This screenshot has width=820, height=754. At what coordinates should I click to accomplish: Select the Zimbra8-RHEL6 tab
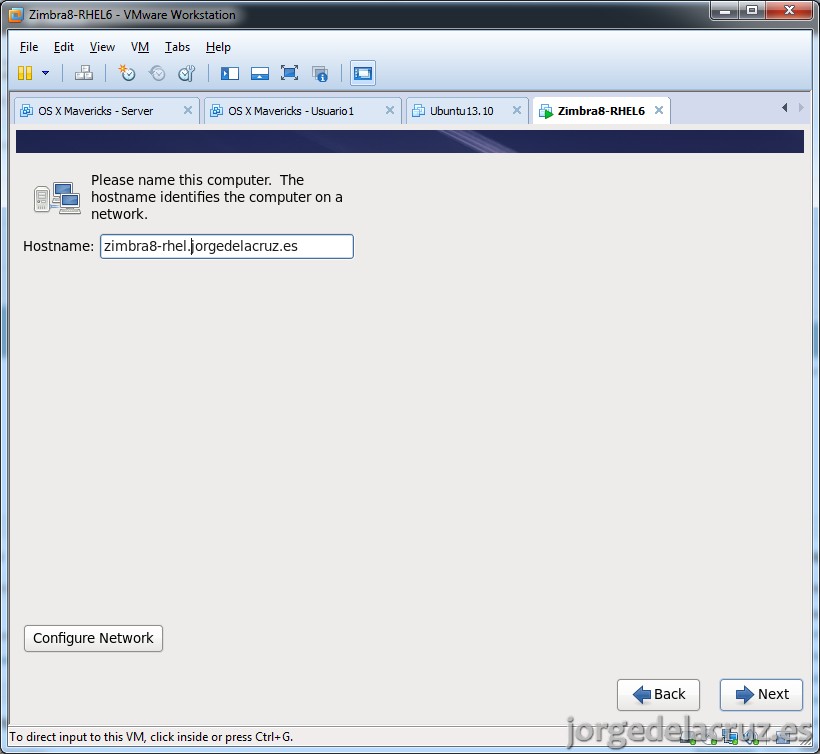pos(601,111)
